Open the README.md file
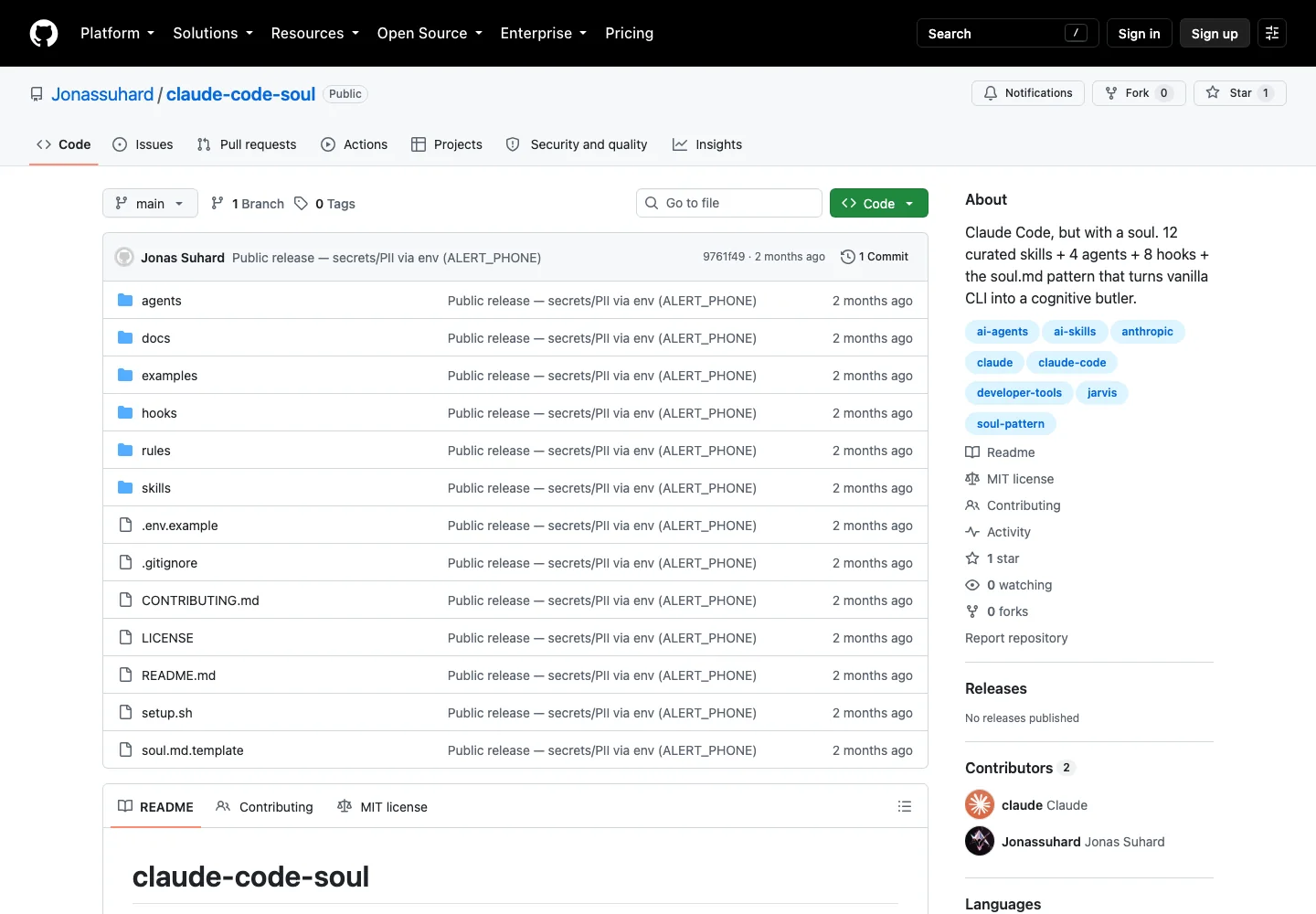The height and width of the screenshot is (914, 1316). tap(178, 675)
